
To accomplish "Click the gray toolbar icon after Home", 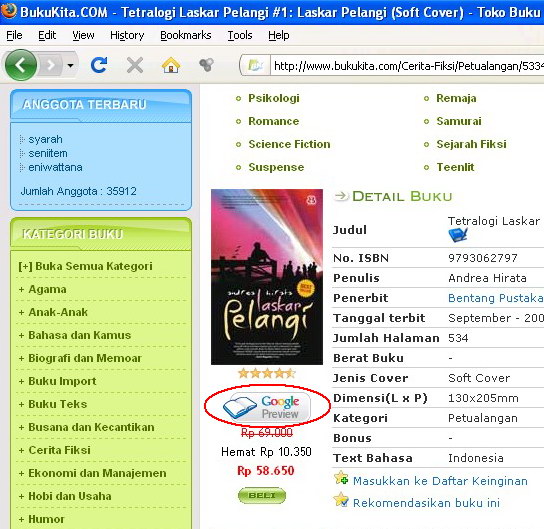I will pyautogui.click(x=206, y=65).
